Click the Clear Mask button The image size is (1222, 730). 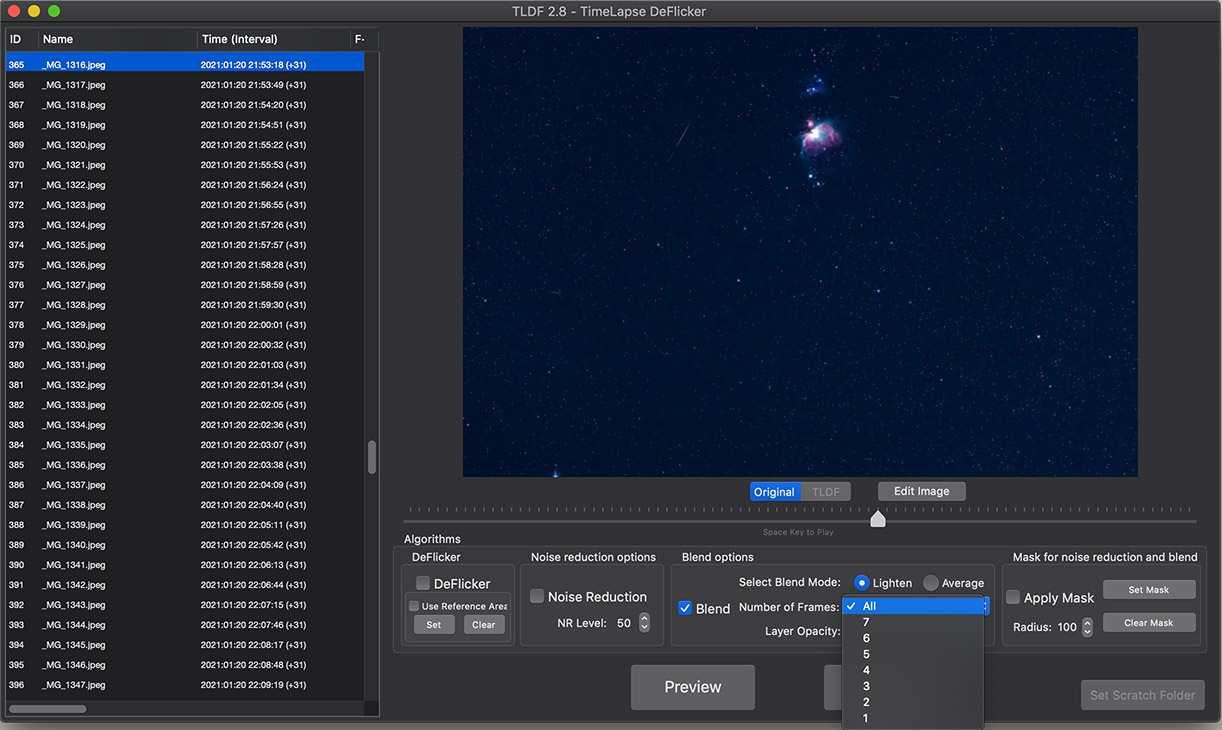[1148, 623]
